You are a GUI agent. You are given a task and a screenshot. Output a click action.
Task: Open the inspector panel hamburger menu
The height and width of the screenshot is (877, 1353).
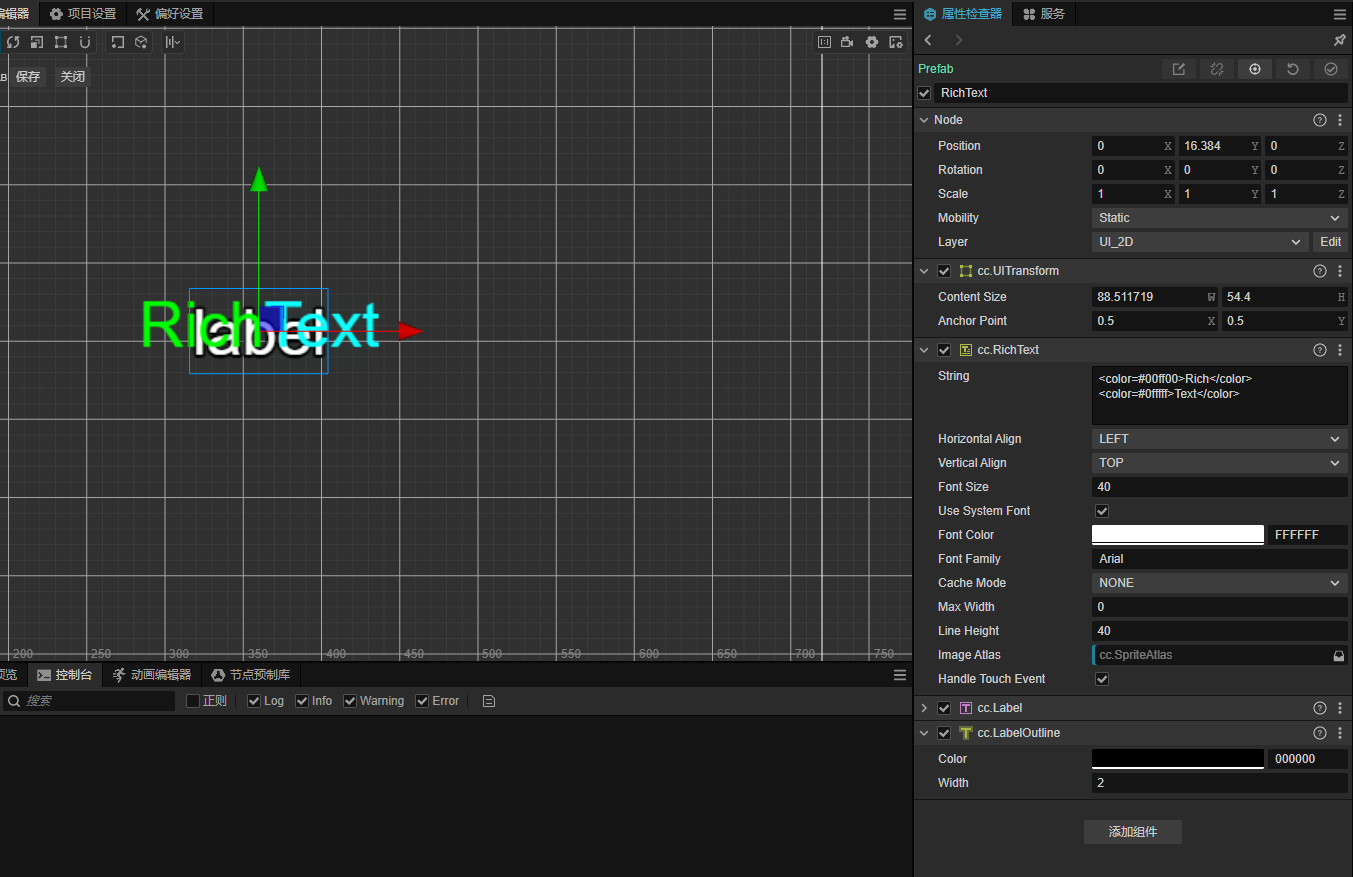(x=1340, y=14)
